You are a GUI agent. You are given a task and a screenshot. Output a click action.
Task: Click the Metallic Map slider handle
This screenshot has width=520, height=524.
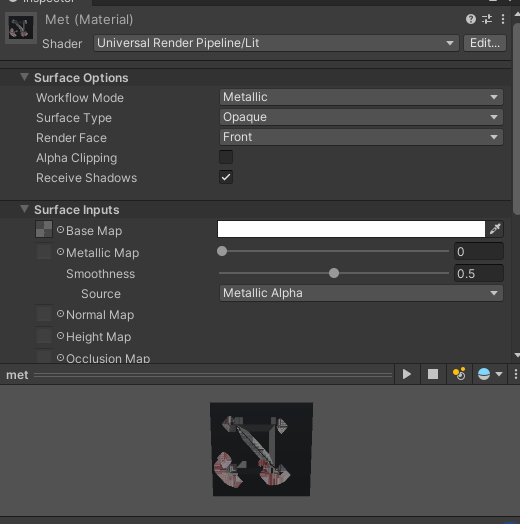(222, 251)
